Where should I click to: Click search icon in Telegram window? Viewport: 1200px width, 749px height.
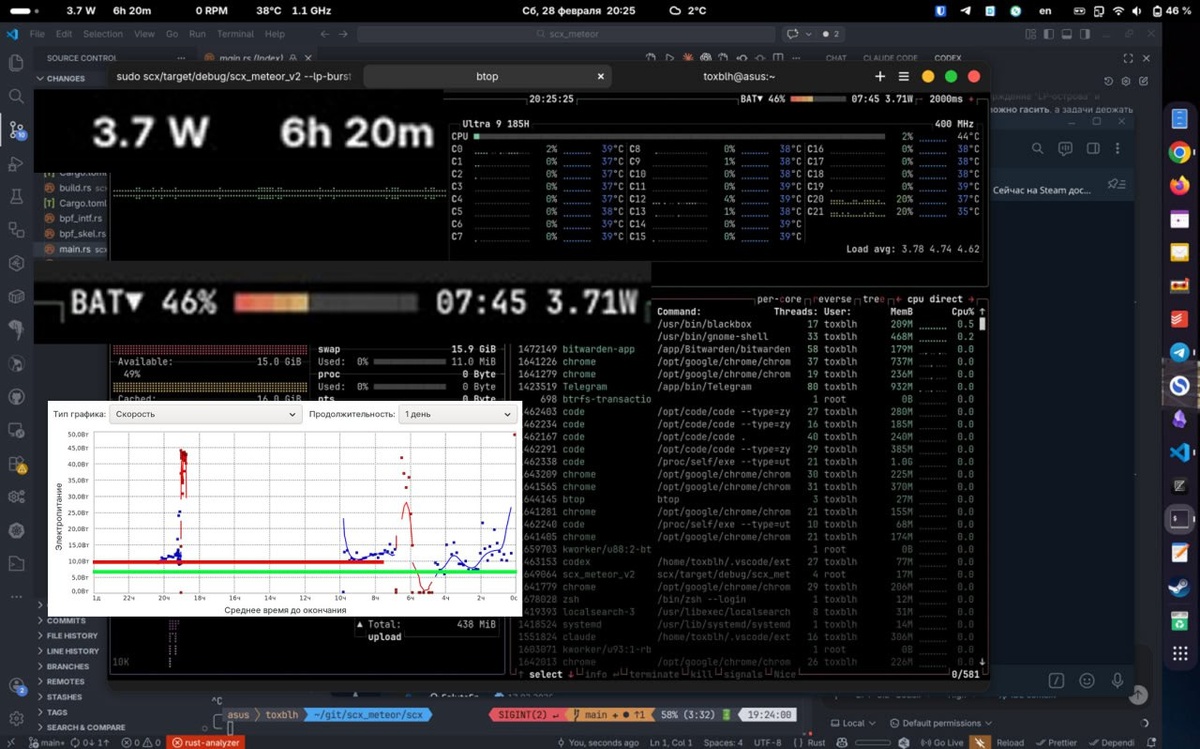tap(1037, 149)
